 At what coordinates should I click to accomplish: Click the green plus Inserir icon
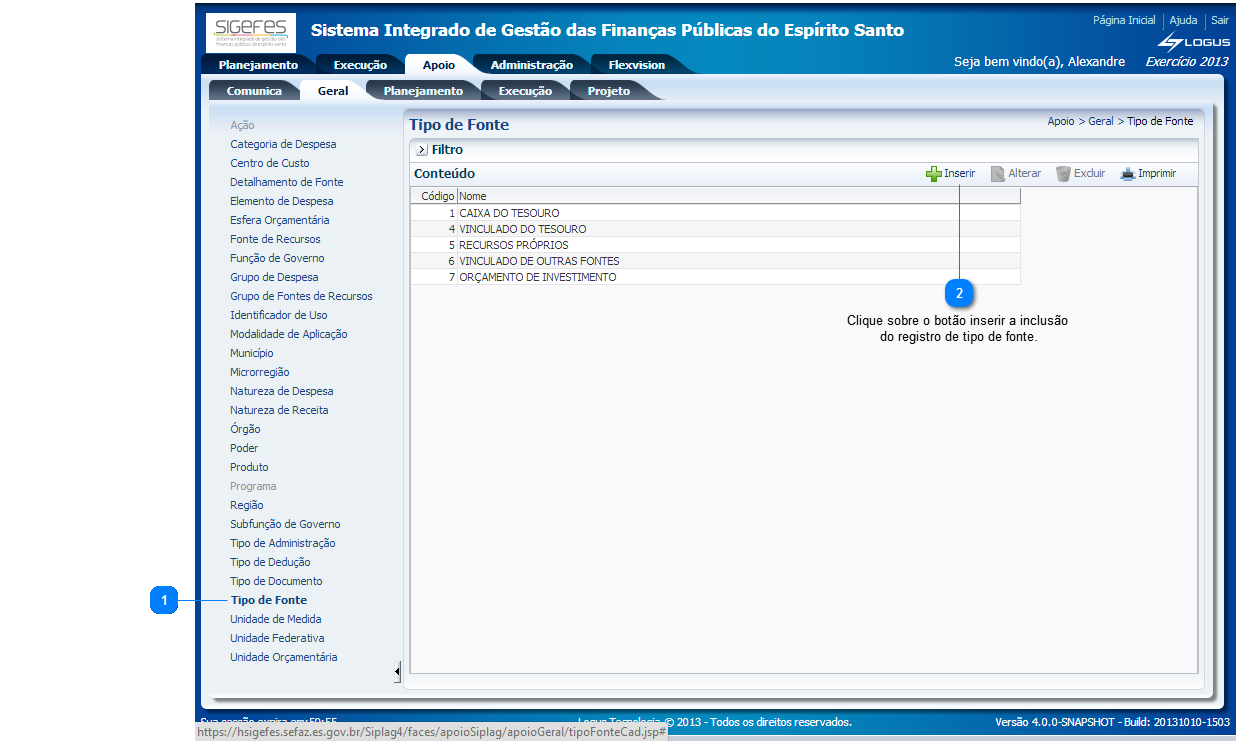point(934,174)
